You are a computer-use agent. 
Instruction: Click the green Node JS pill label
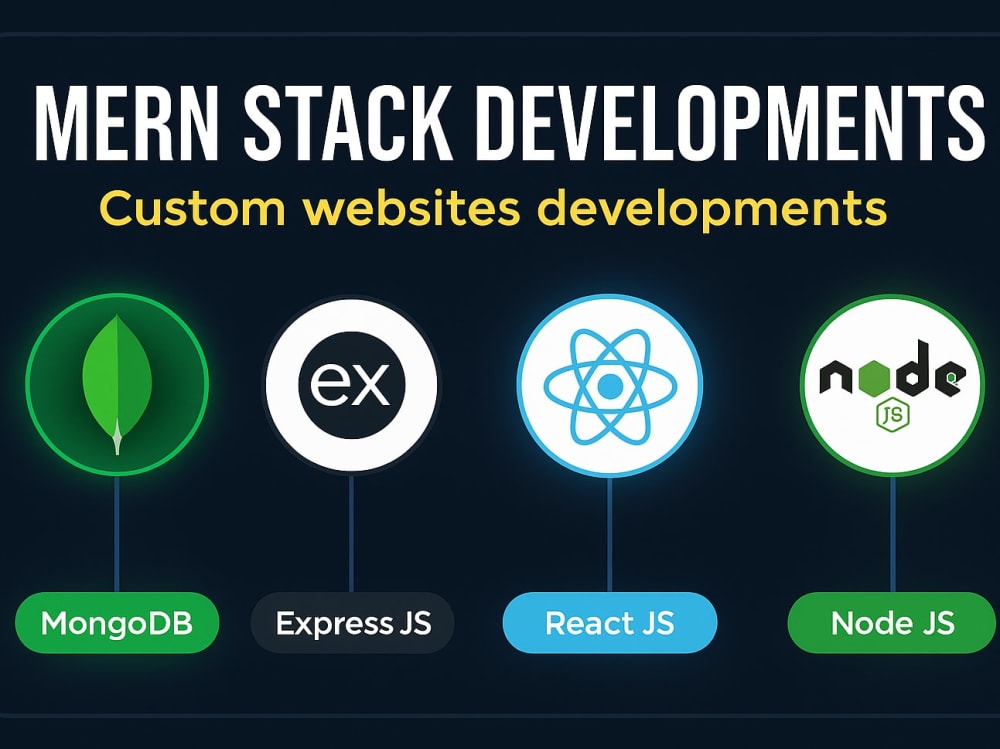[892, 623]
